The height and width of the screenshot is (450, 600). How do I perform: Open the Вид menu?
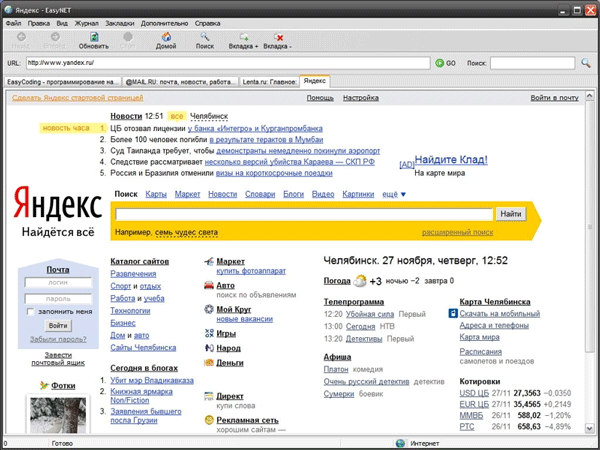coord(62,23)
